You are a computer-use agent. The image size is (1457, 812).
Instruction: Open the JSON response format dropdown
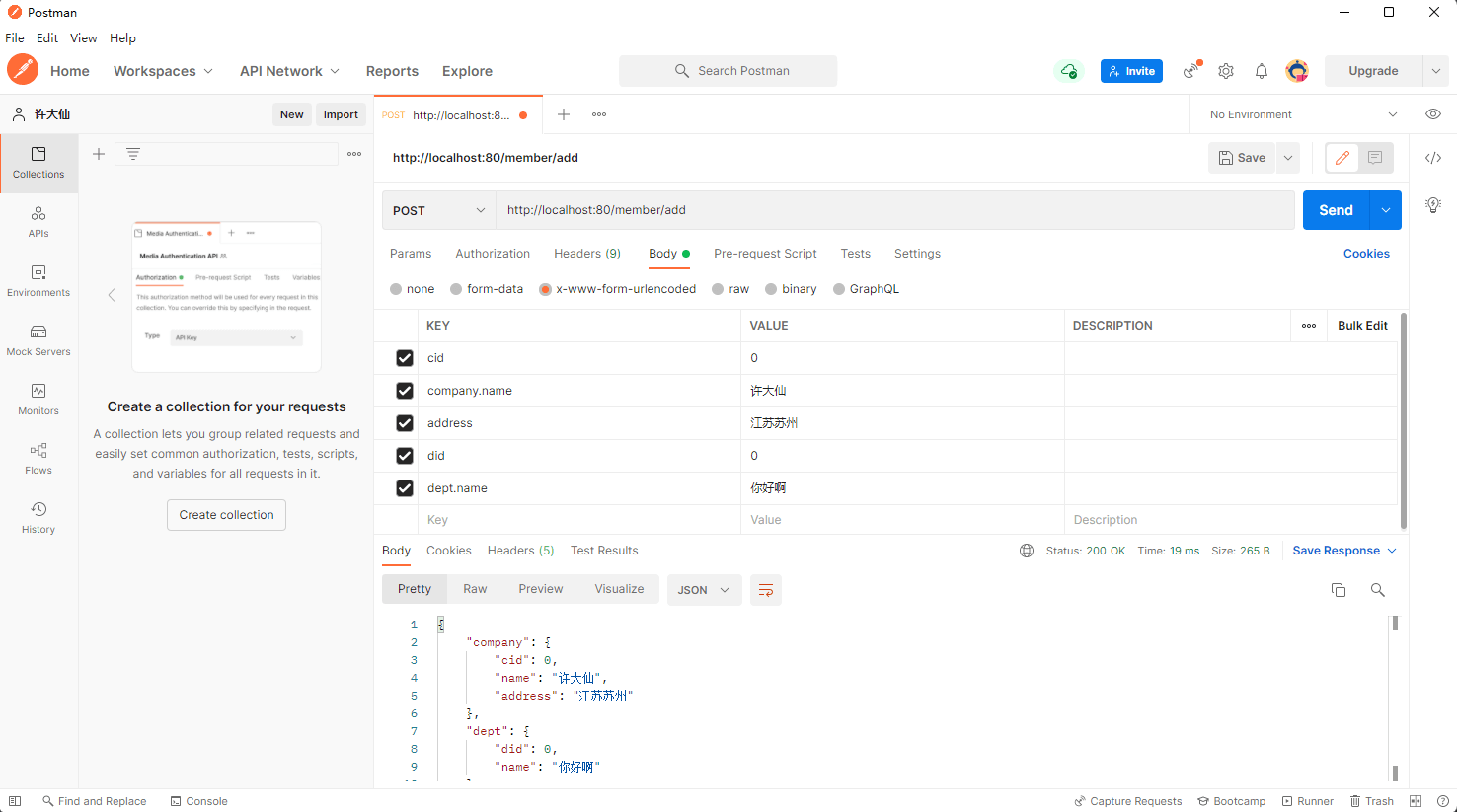pyautogui.click(x=705, y=590)
